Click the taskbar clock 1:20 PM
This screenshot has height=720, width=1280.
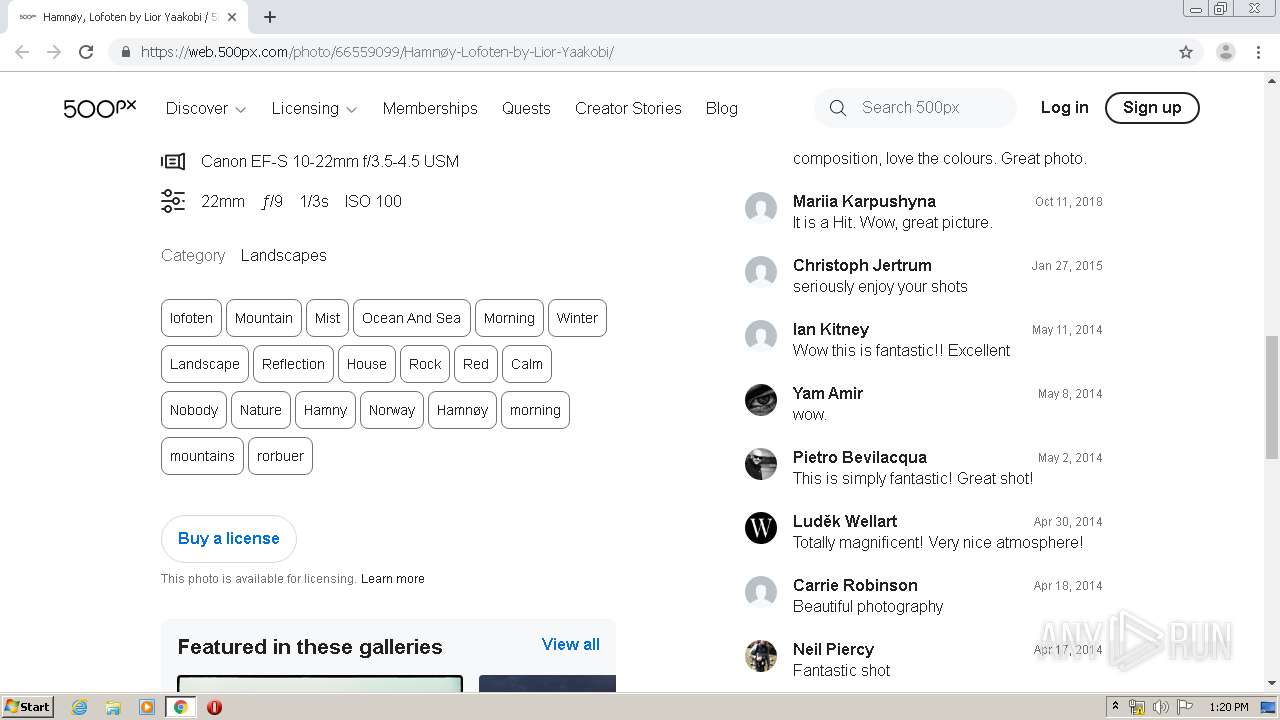pyautogui.click(x=1228, y=707)
